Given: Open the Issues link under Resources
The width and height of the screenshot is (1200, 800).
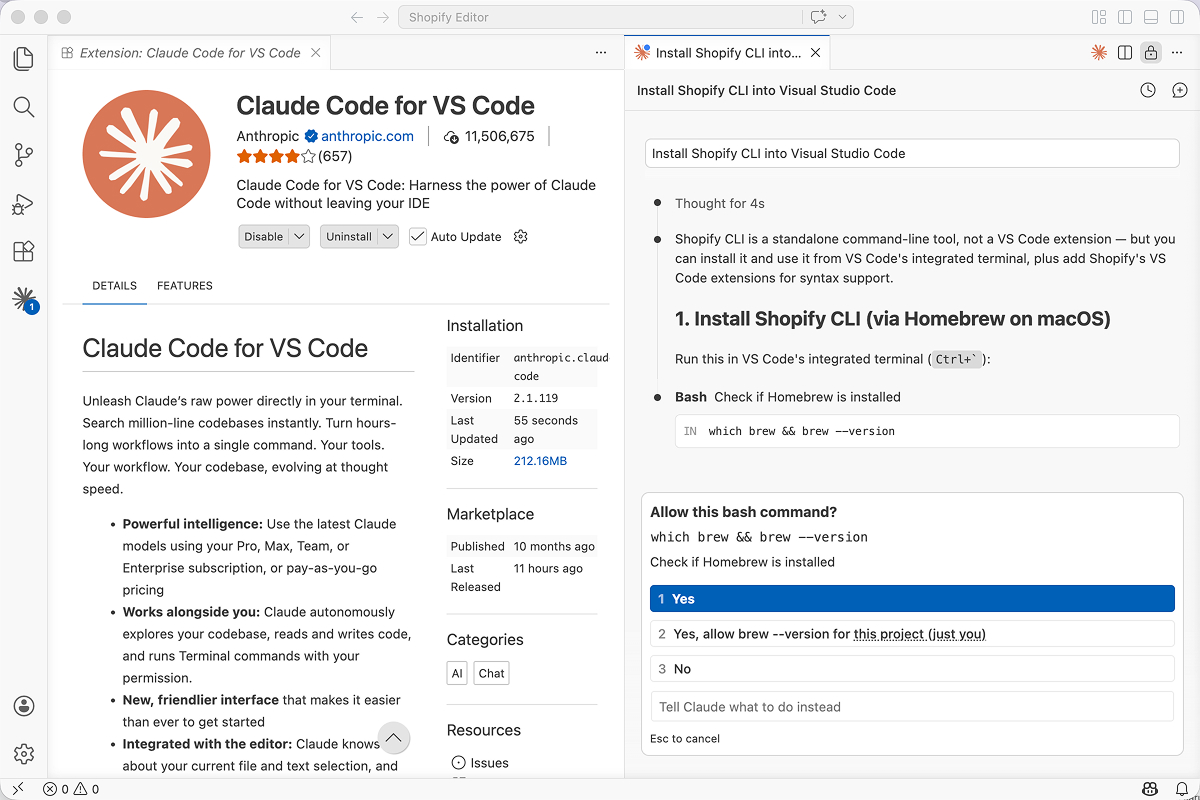Looking at the screenshot, I should [x=487, y=762].
